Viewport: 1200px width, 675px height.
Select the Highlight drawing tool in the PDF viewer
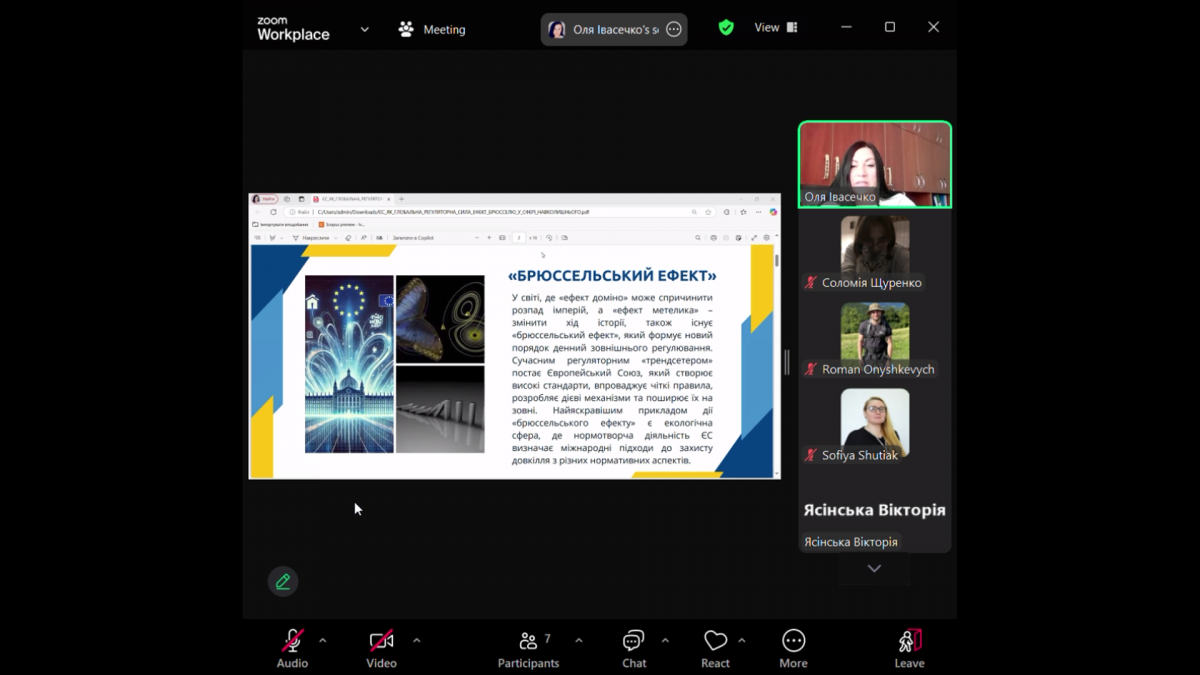pos(273,238)
